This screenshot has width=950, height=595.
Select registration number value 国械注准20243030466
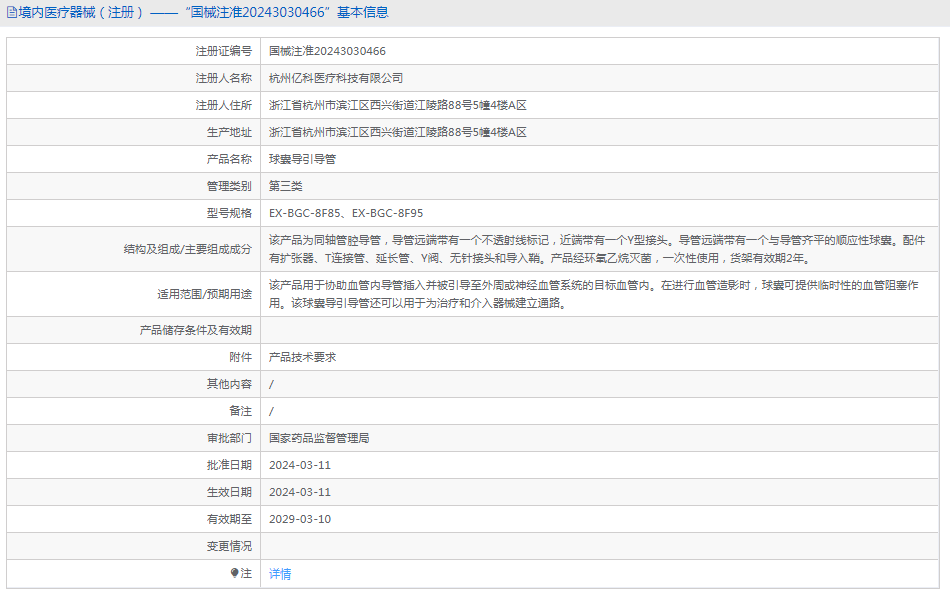click(x=327, y=52)
